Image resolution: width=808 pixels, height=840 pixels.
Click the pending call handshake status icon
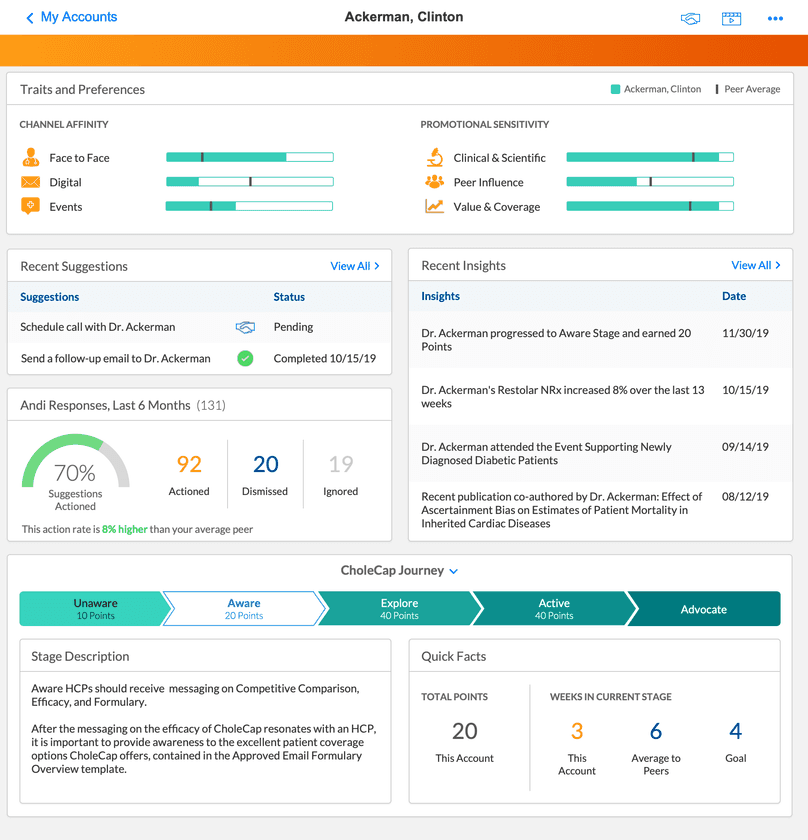click(245, 327)
